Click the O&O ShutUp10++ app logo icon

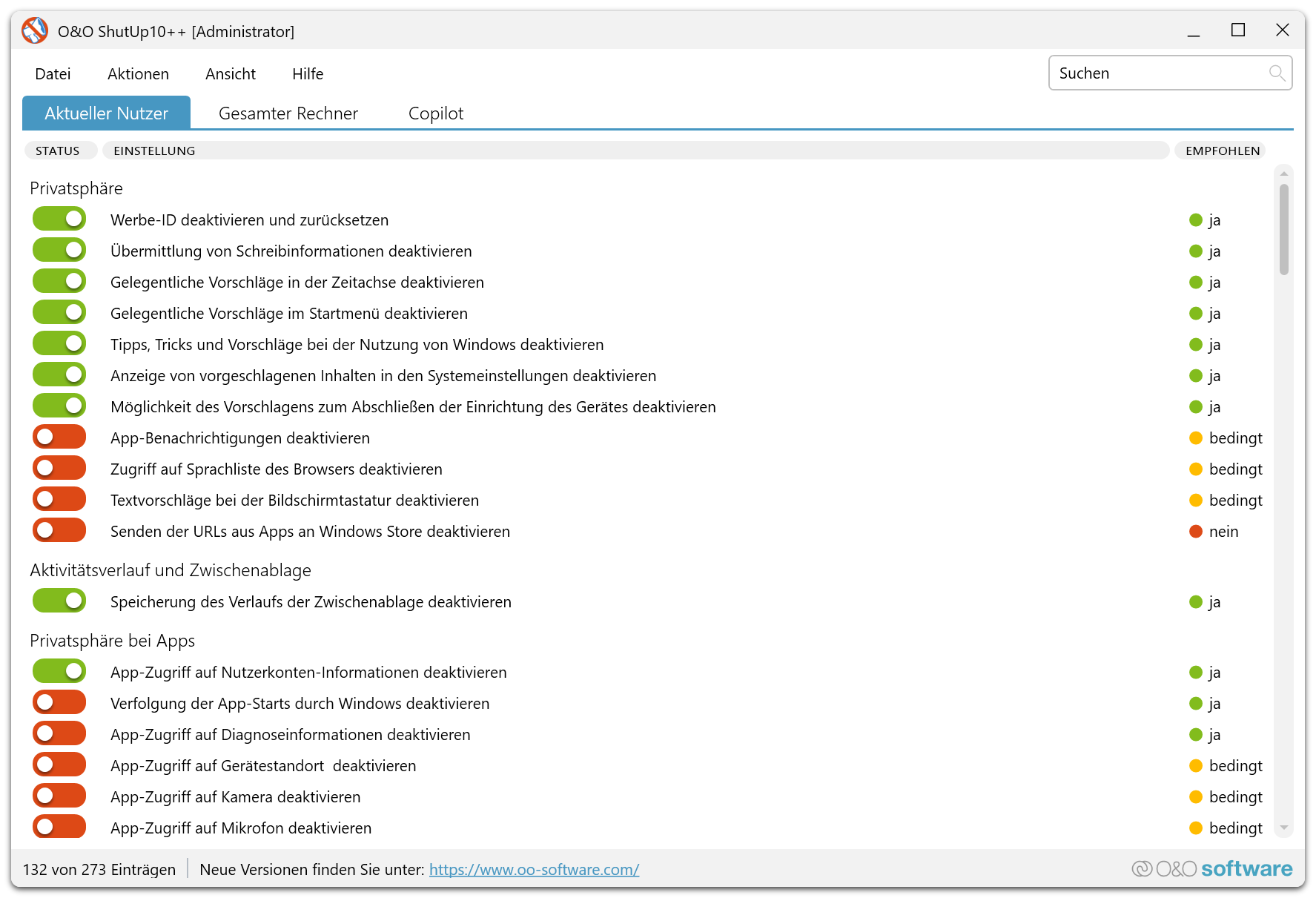tap(35, 31)
